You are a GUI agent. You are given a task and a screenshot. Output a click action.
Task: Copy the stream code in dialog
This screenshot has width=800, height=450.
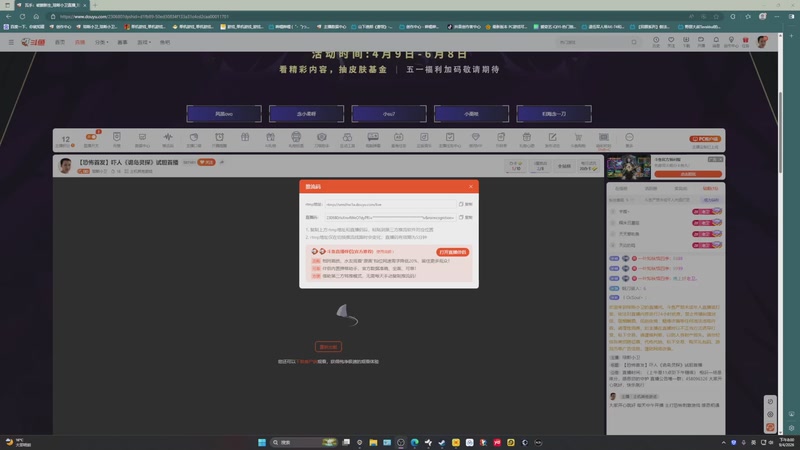tap(465, 217)
